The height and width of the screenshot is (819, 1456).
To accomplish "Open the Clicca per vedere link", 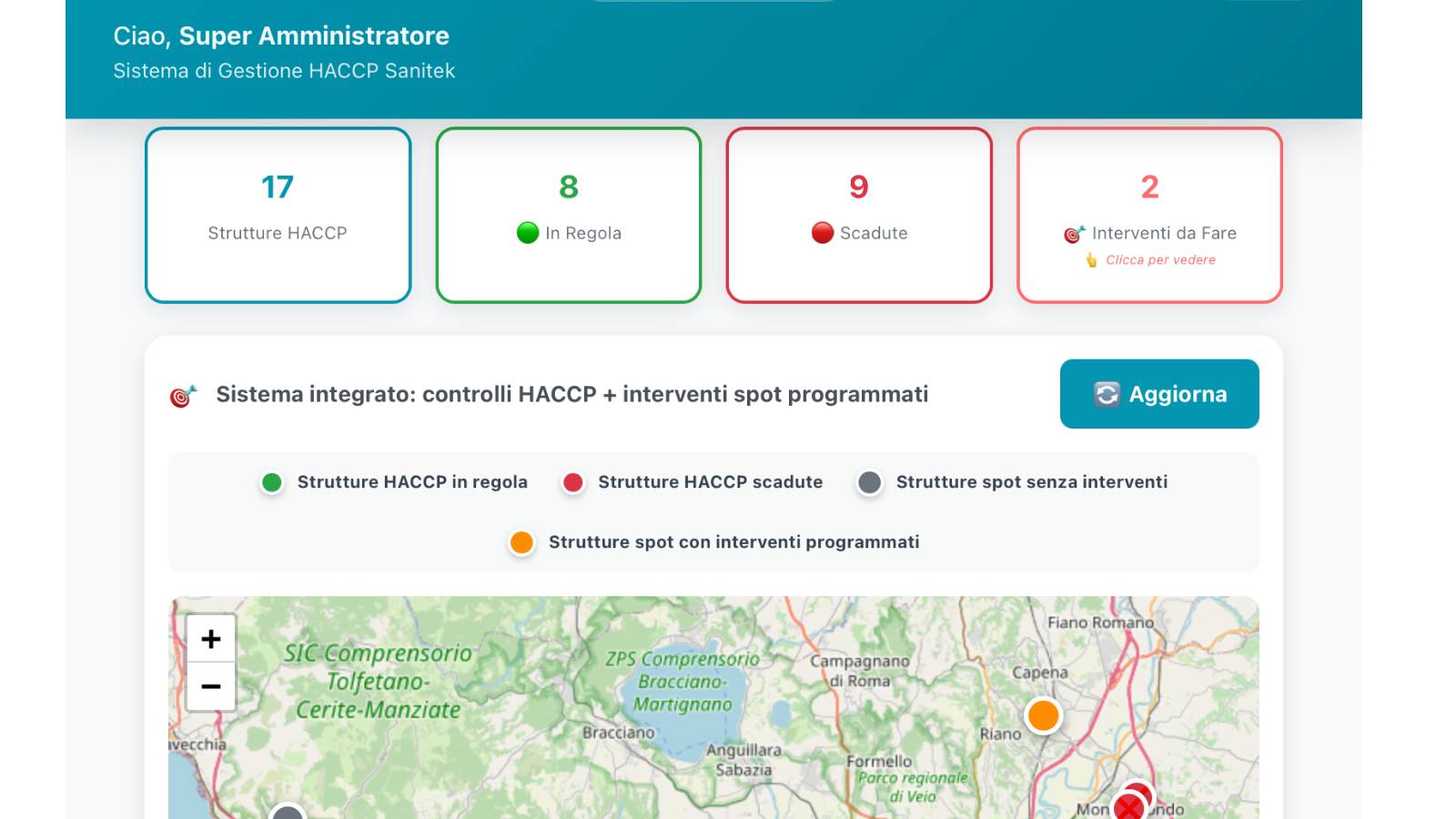I will 1160,259.
